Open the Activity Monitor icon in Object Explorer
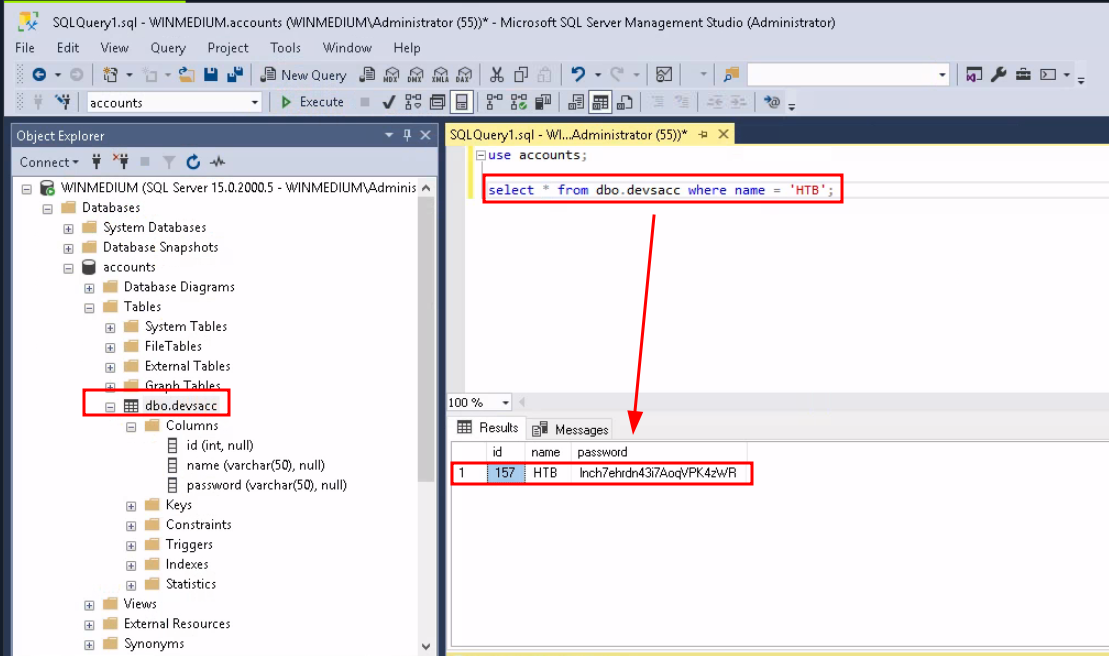1109x656 pixels. click(217, 162)
